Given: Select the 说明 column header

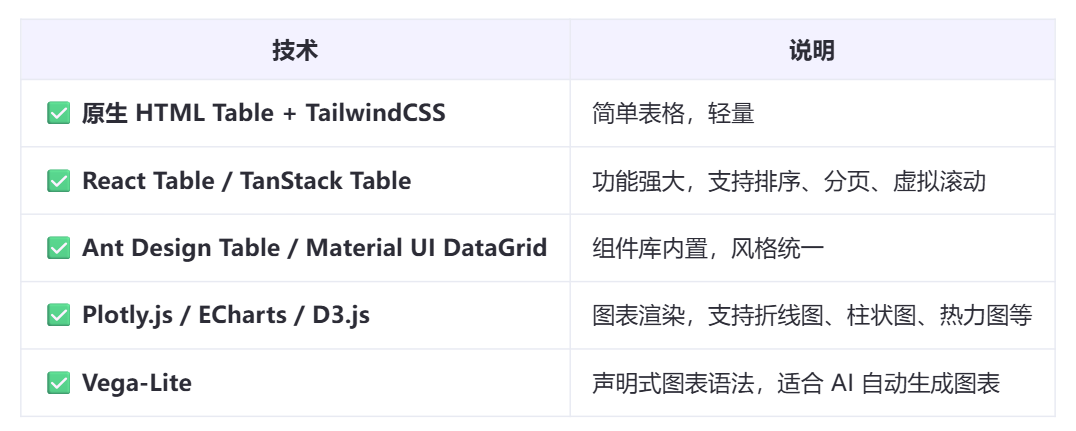Looking at the screenshot, I should (812, 50).
